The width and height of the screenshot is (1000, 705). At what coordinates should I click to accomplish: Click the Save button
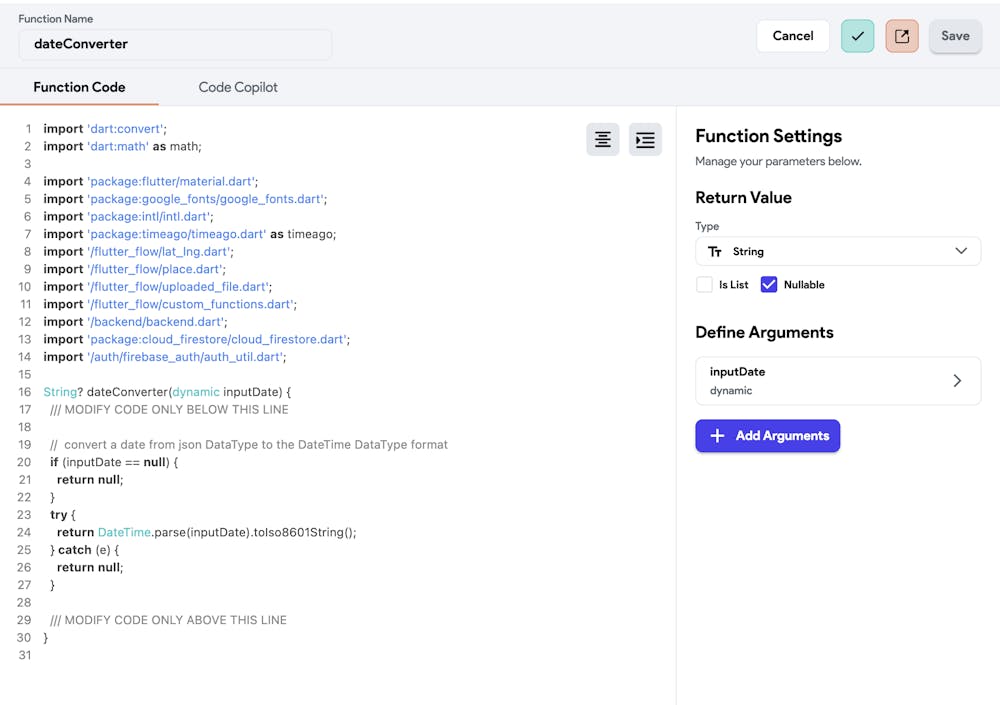coord(955,36)
